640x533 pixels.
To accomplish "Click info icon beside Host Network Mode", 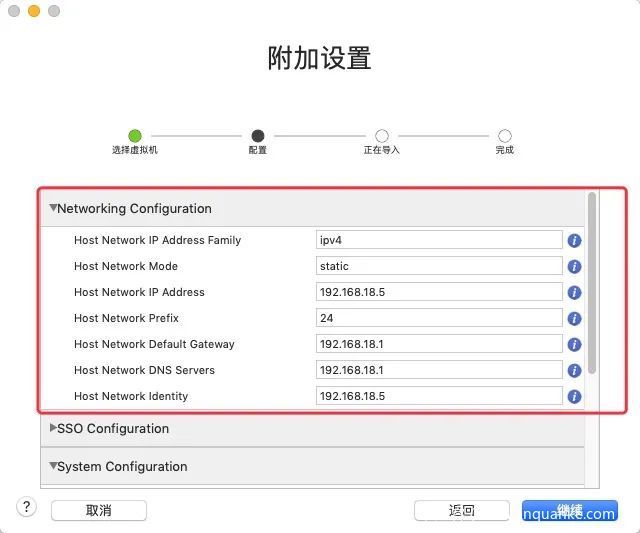I will [574, 266].
